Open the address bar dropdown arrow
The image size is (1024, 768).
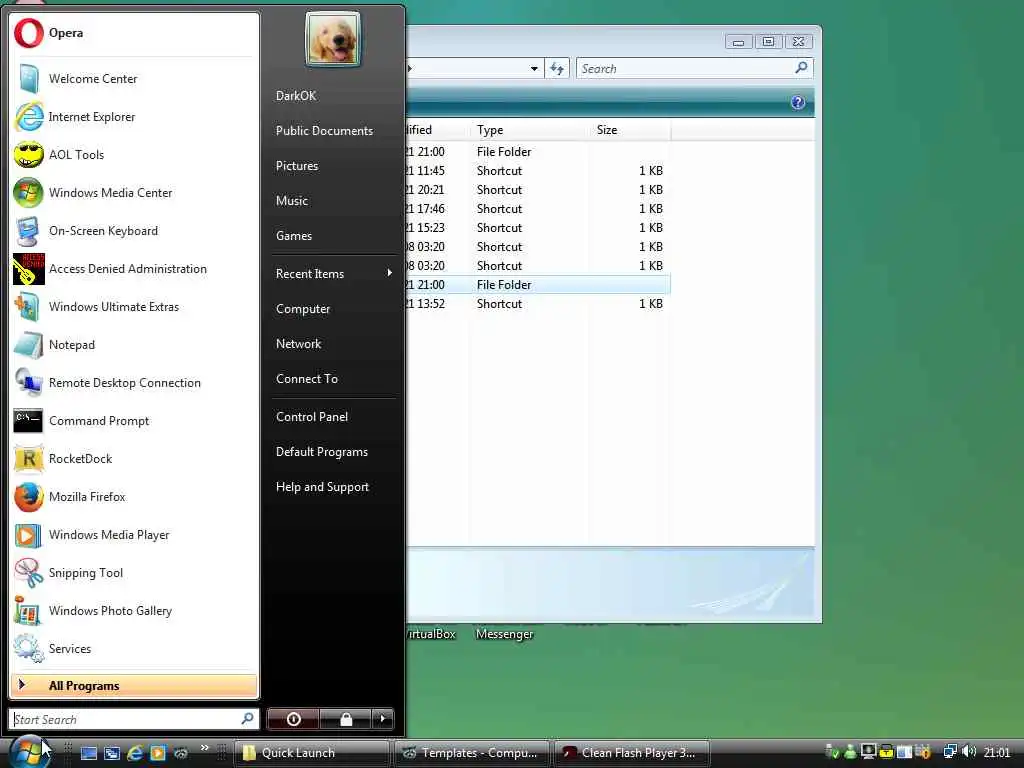pyautogui.click(x=534, y=69)
